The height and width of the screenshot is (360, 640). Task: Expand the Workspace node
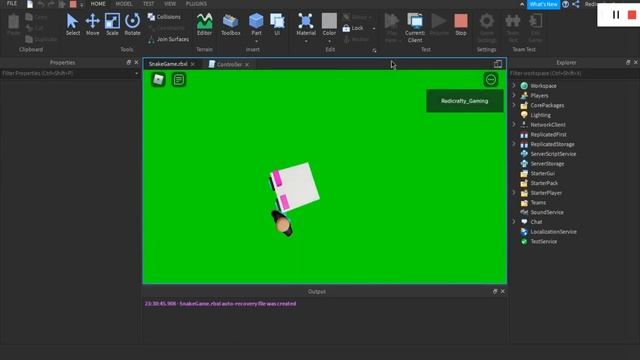[514, 86]
